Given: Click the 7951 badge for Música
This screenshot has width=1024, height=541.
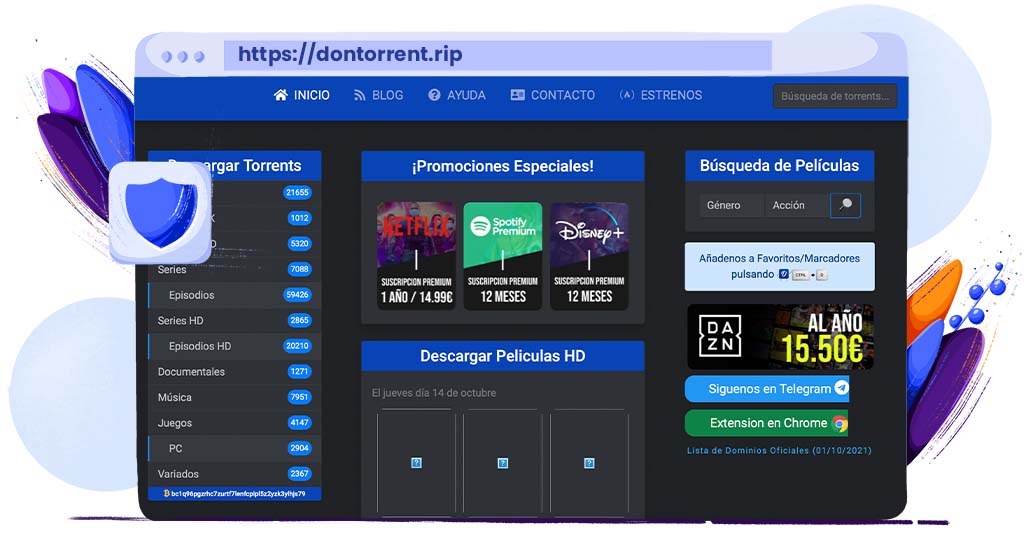Looking at the screenshot, I should pos(299,397).
